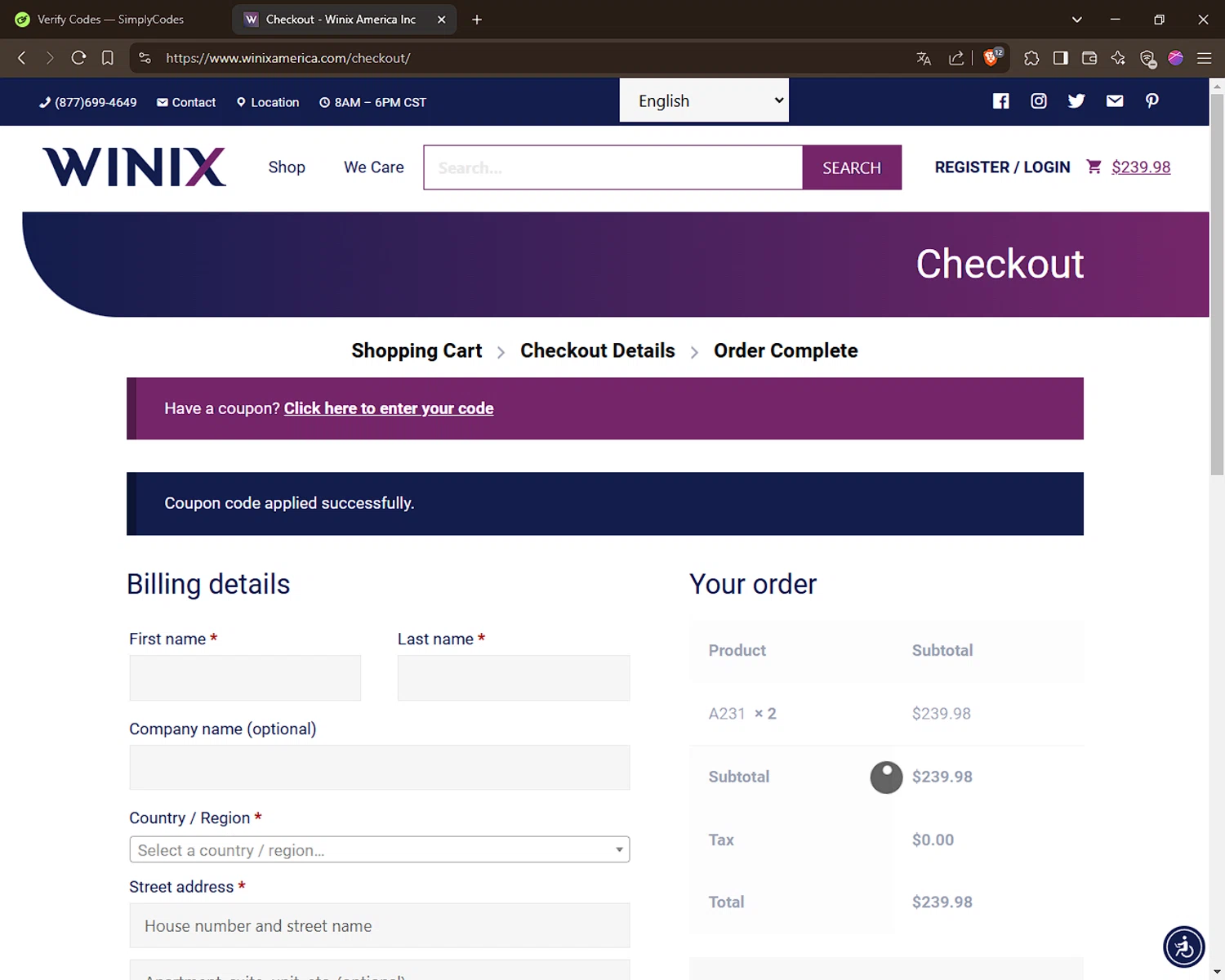Click the site search input field
This screenshot has width=1225, height=980.
pos(613,167)
